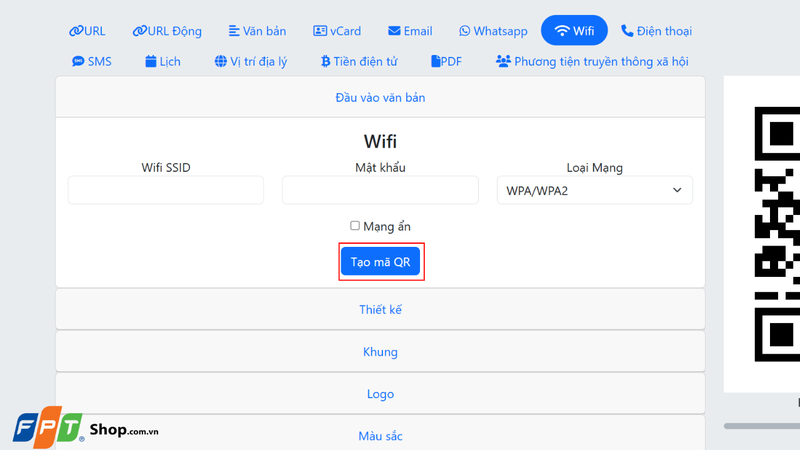Open the Loại Mạng WPA/WPA2 dropdown
Viewport: 800px width, 450px height.
pos(595,190)
